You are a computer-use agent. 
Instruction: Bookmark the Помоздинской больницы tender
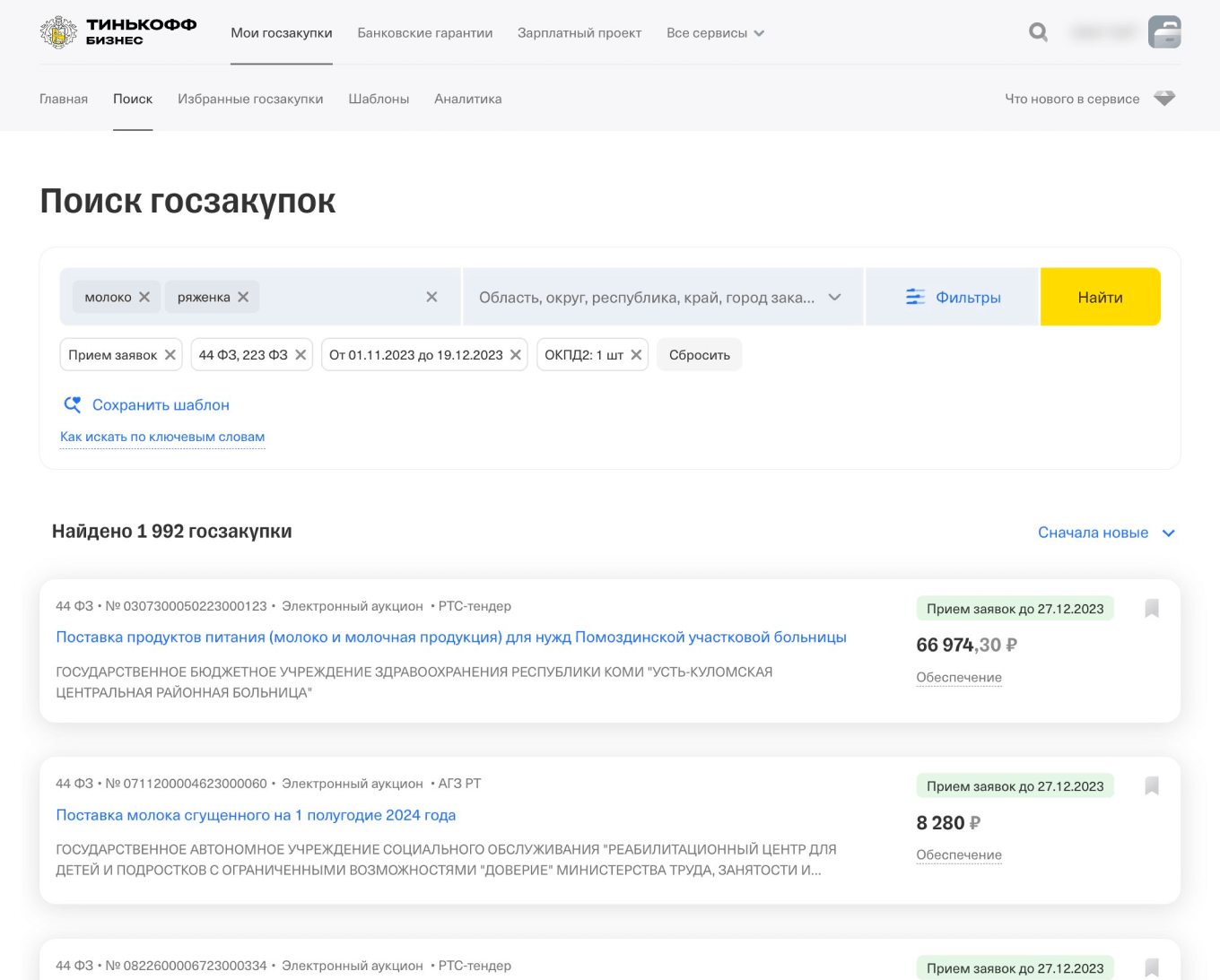coord(1153,609)
